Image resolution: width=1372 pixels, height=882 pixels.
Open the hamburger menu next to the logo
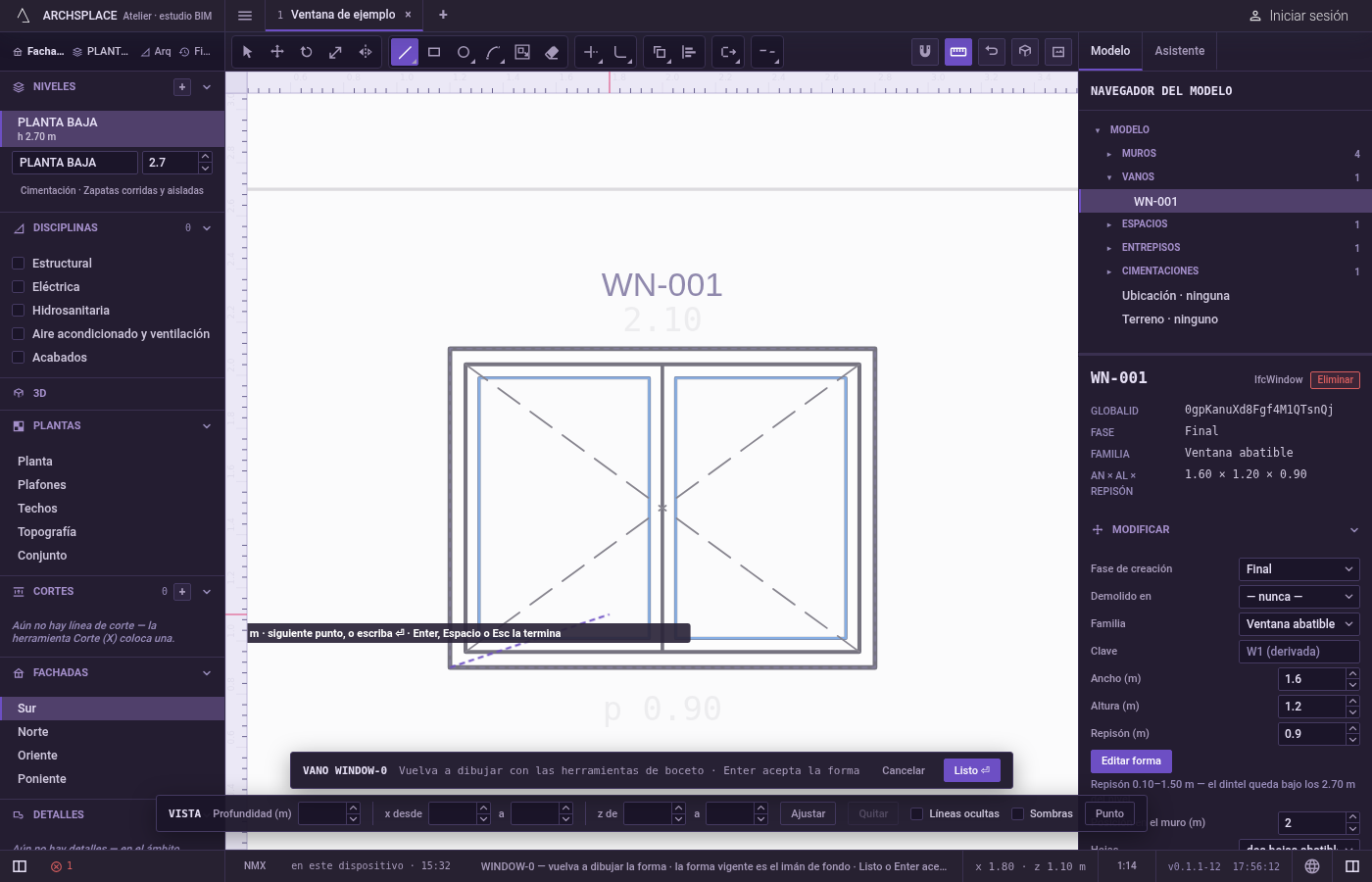245,16
